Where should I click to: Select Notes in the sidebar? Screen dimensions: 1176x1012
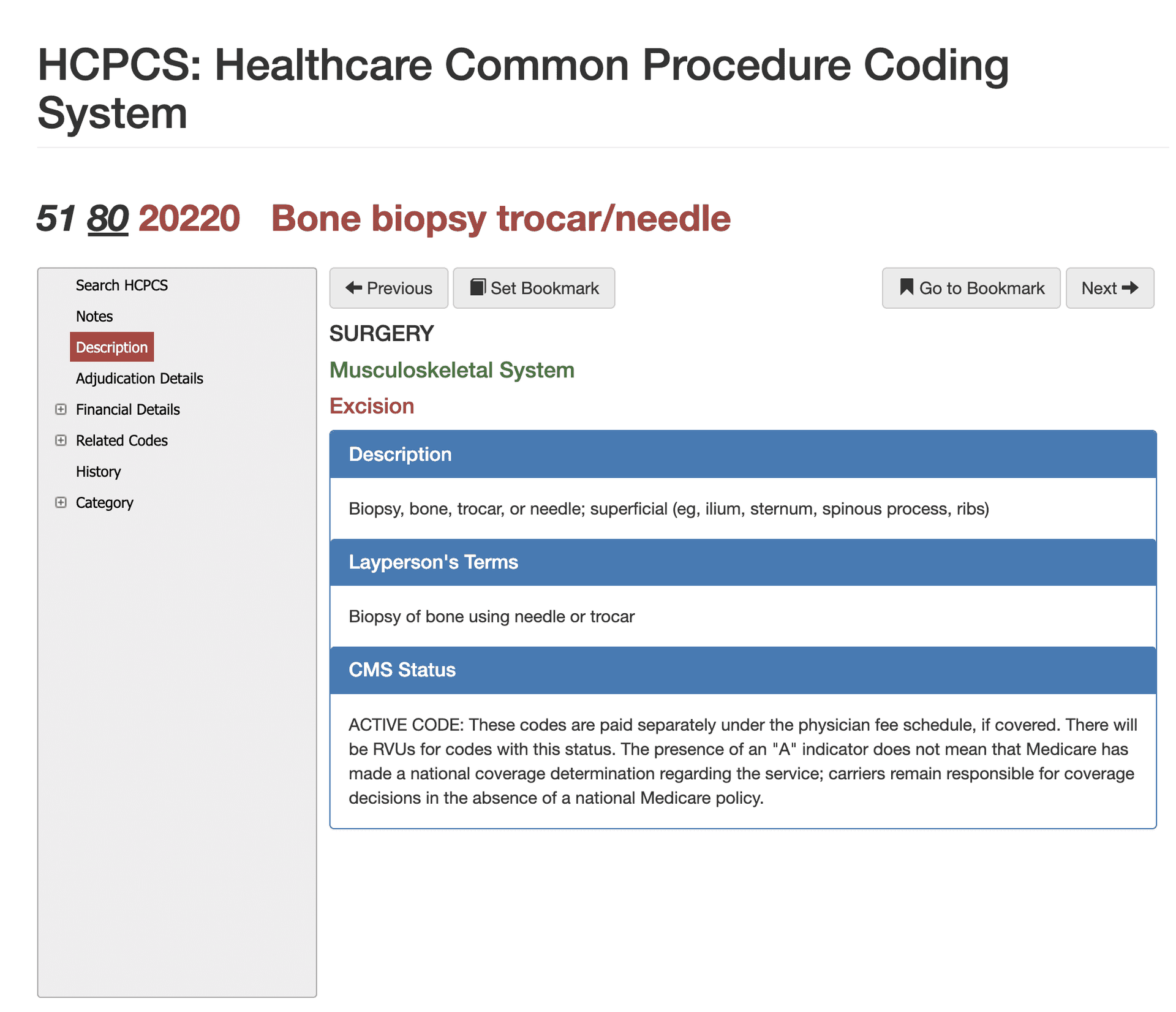click(x=94, y=316)
